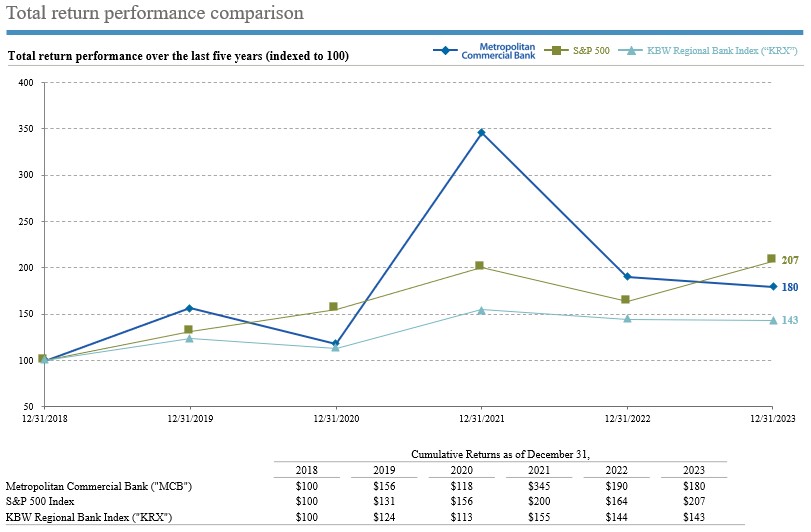
Task: Select the MCB data point at 12/31/2021 peak
Action: pyautogui.click(x=482, y=133)
